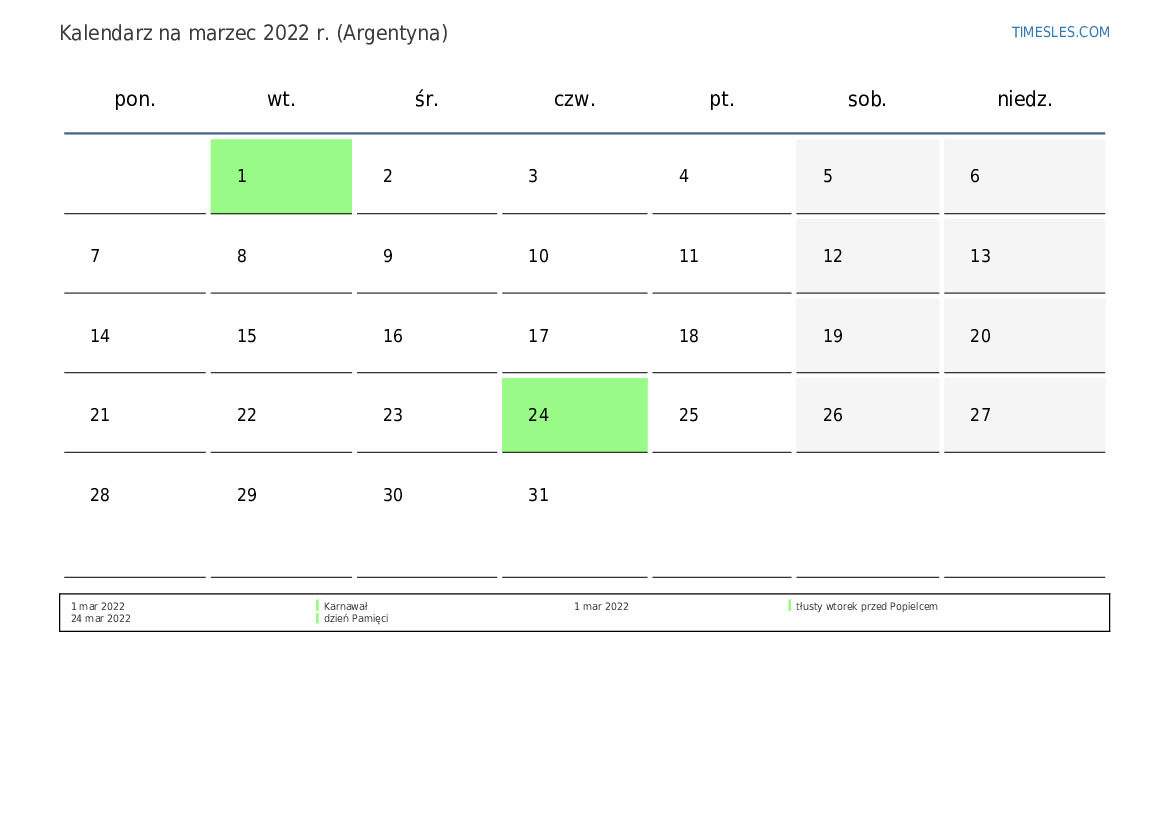Select the 'pon.' weekday header

pos(135,99)
